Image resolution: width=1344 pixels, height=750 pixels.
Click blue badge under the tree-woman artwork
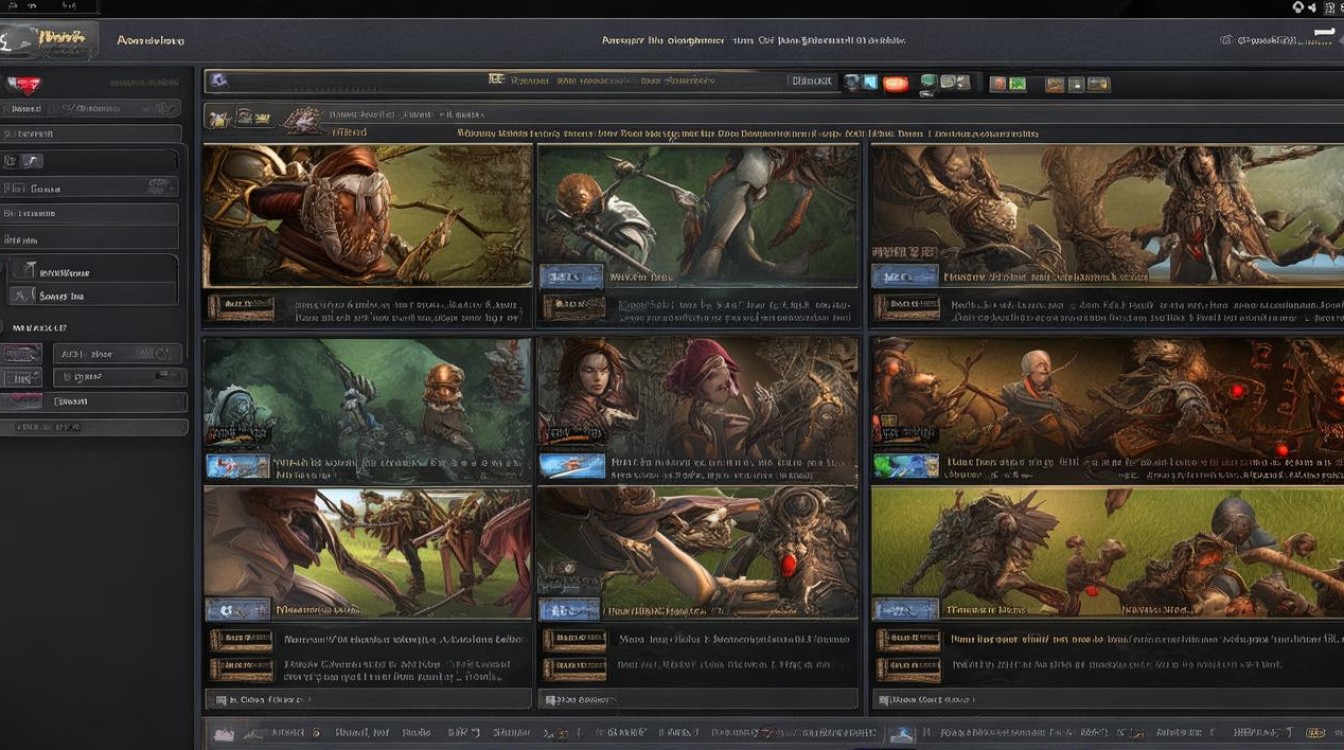pyautogui.click(x=904, y=276)
